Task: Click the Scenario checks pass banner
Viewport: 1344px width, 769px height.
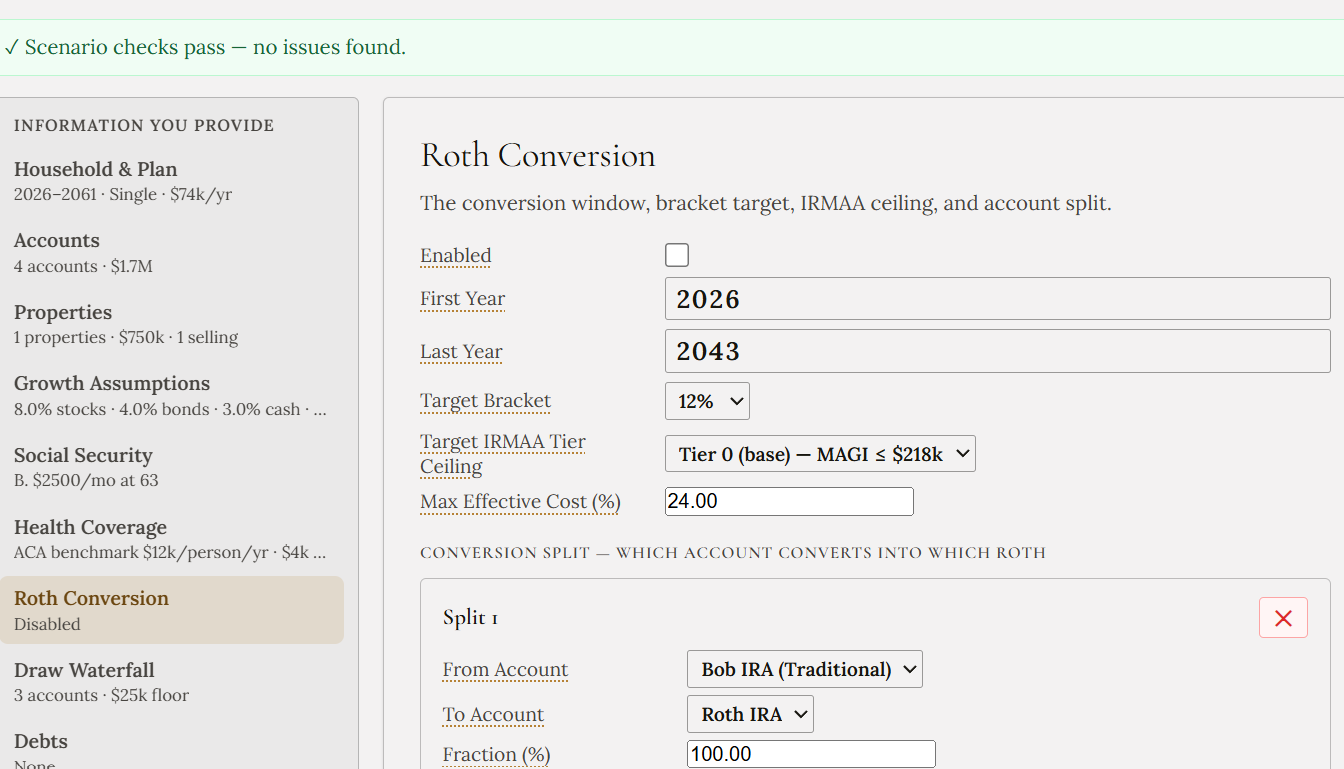Action: [672, 47]
